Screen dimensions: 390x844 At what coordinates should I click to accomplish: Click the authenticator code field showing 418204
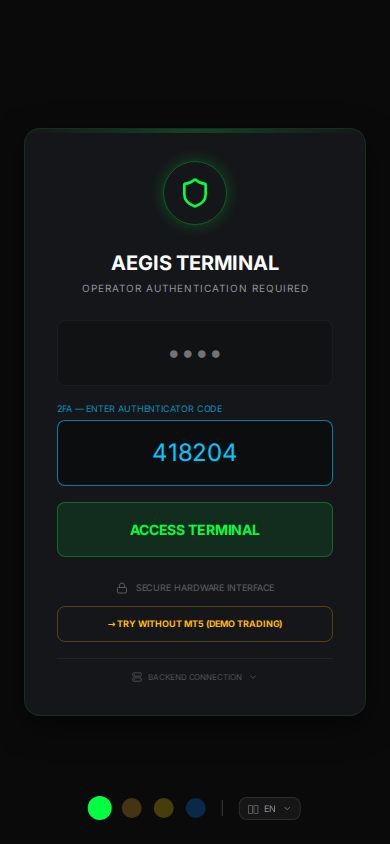tap(195, 453)
